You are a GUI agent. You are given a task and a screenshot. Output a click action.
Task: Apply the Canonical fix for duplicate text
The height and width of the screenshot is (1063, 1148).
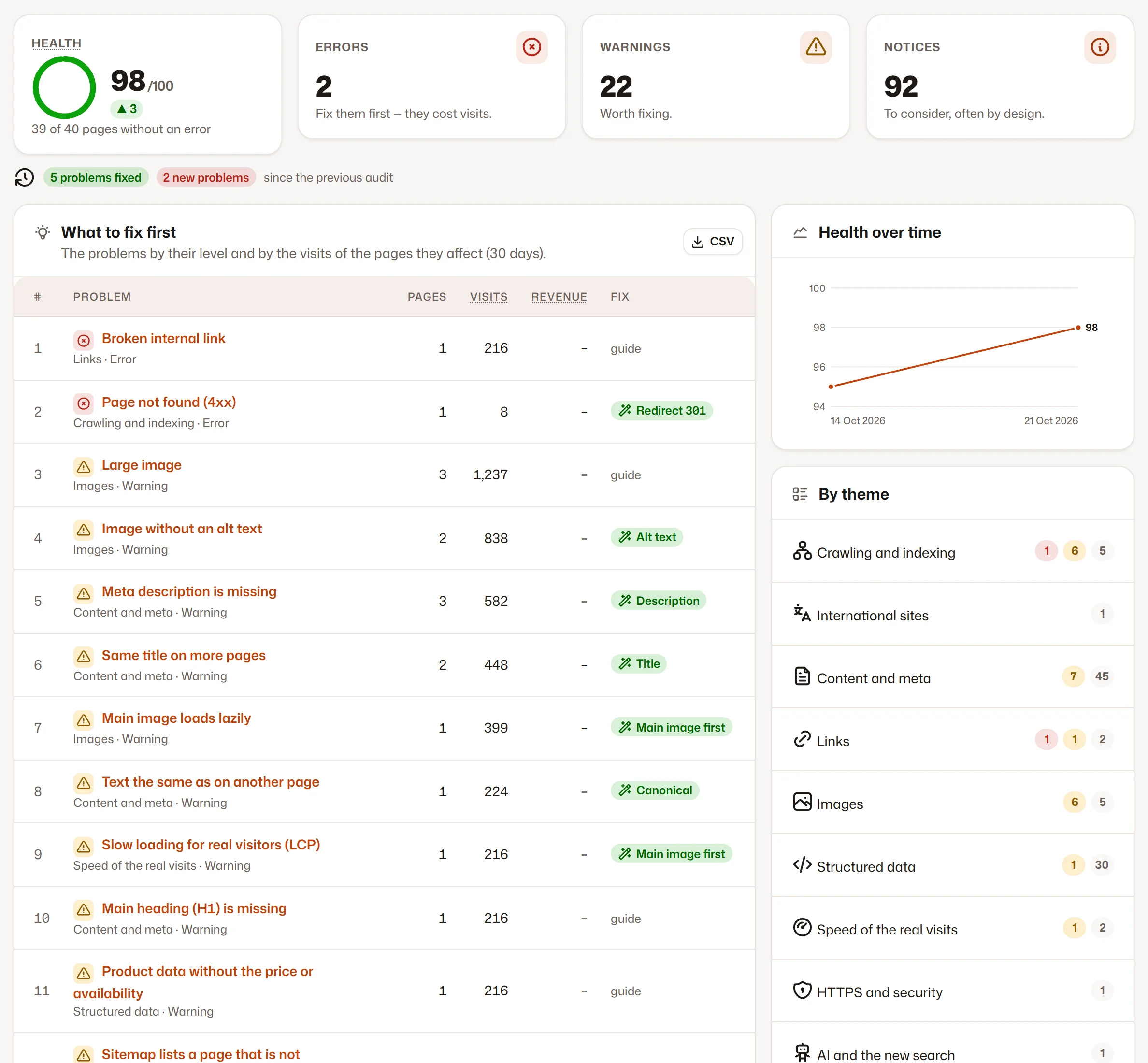[x=655, y=790]
